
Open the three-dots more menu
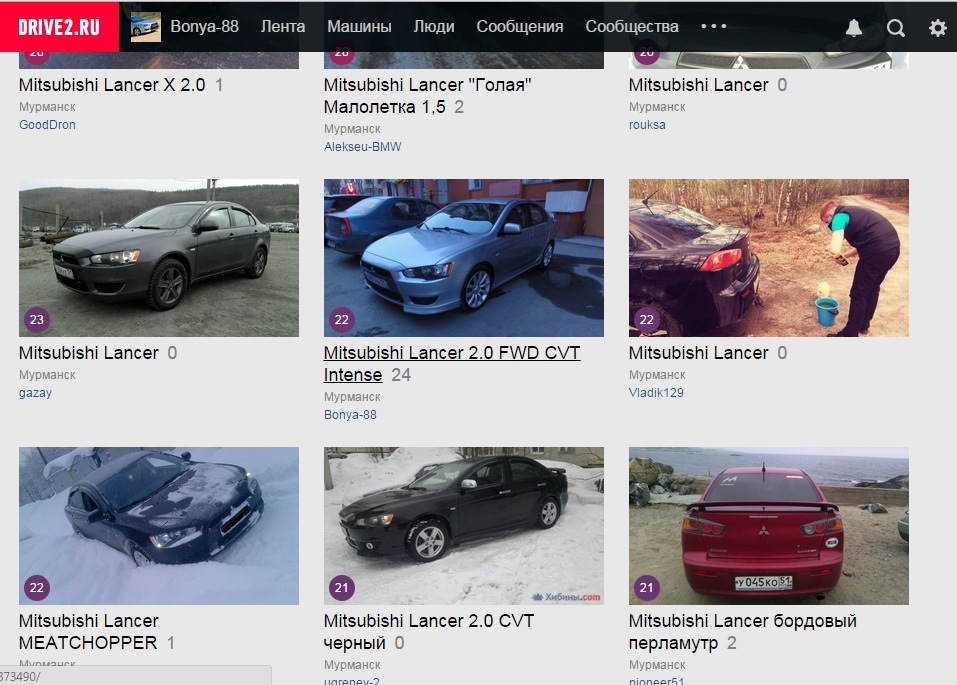(x=713, y=26)
